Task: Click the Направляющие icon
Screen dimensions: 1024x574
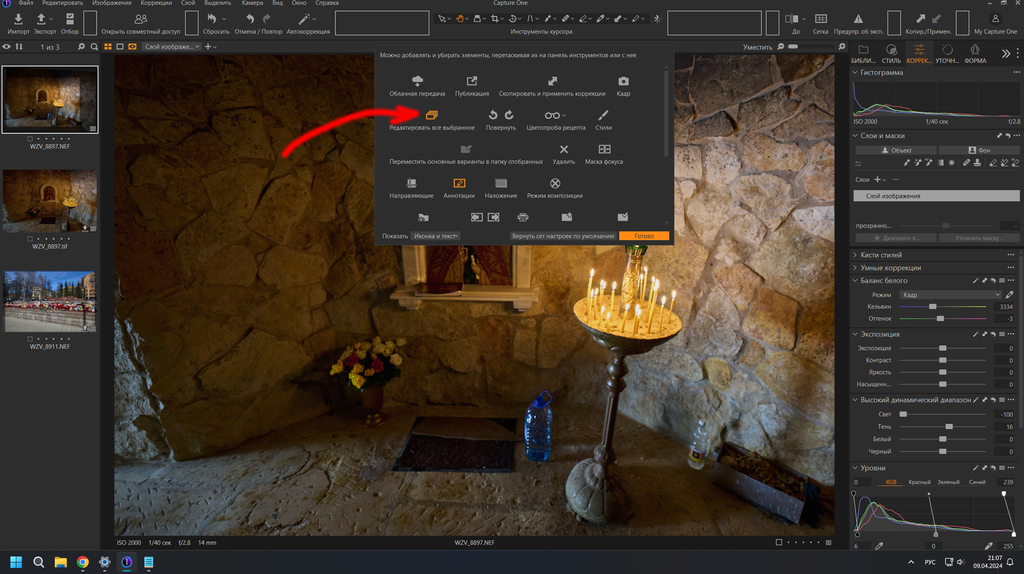Action: pos(411,183)
